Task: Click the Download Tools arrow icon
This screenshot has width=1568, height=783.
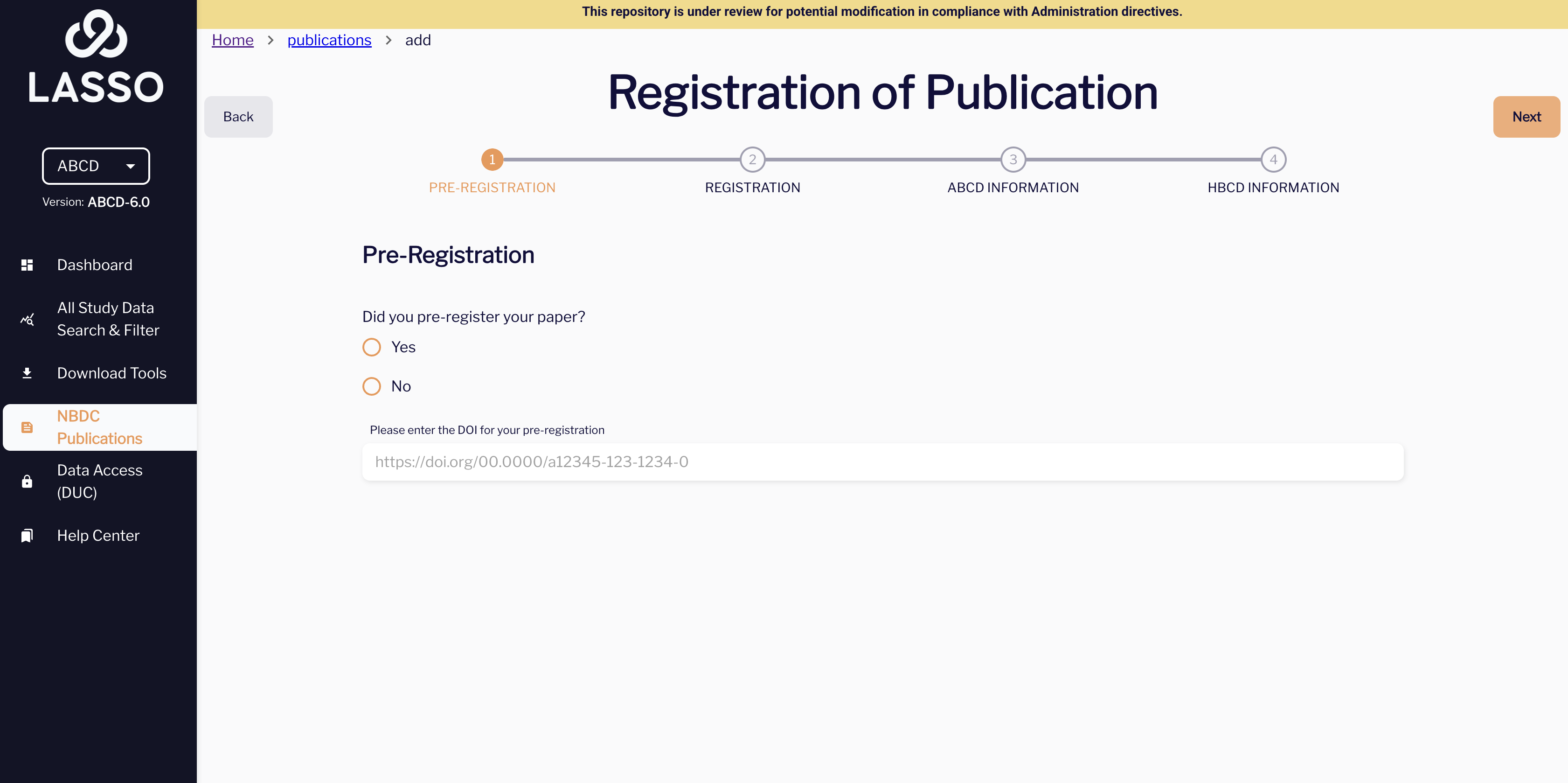Action: point(27,373)
